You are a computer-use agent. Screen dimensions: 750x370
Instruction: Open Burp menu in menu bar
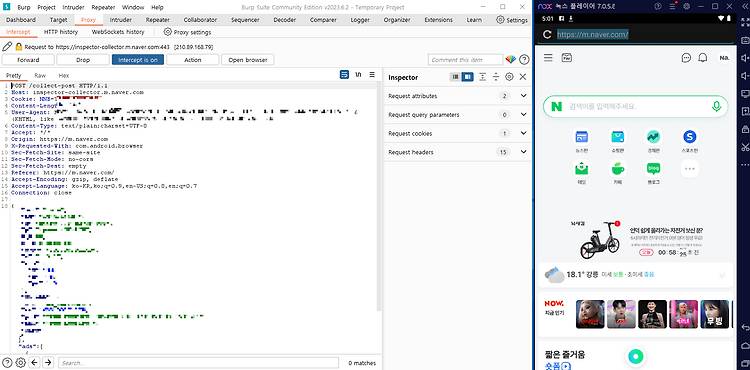click(x=23, y=7)
